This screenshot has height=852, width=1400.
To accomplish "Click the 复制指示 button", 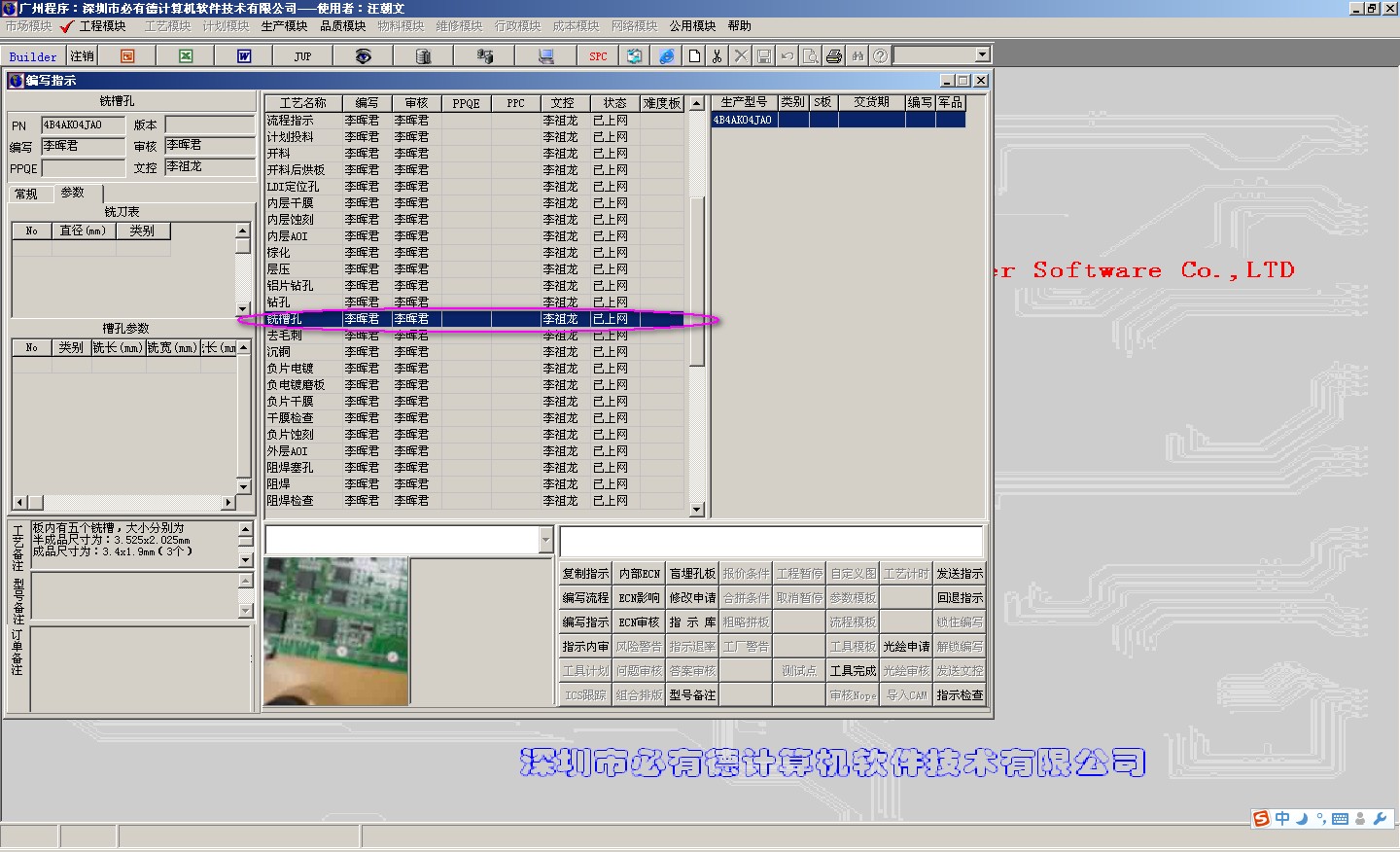I will pyautogui.click(x=585, y=574).
